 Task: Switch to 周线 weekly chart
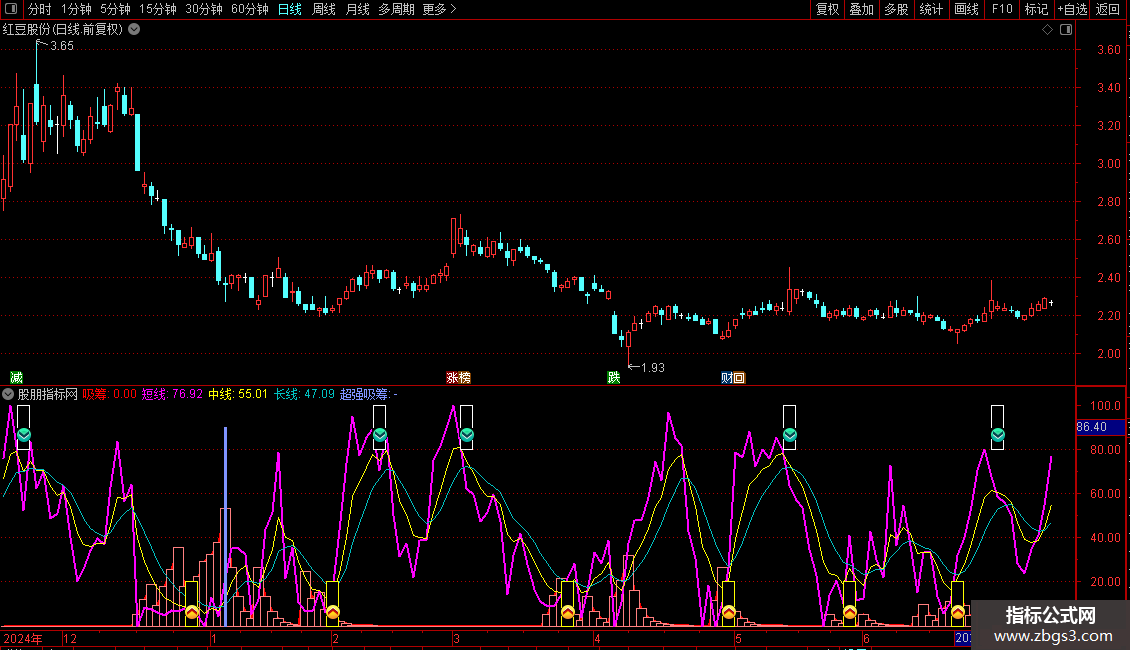324,9
